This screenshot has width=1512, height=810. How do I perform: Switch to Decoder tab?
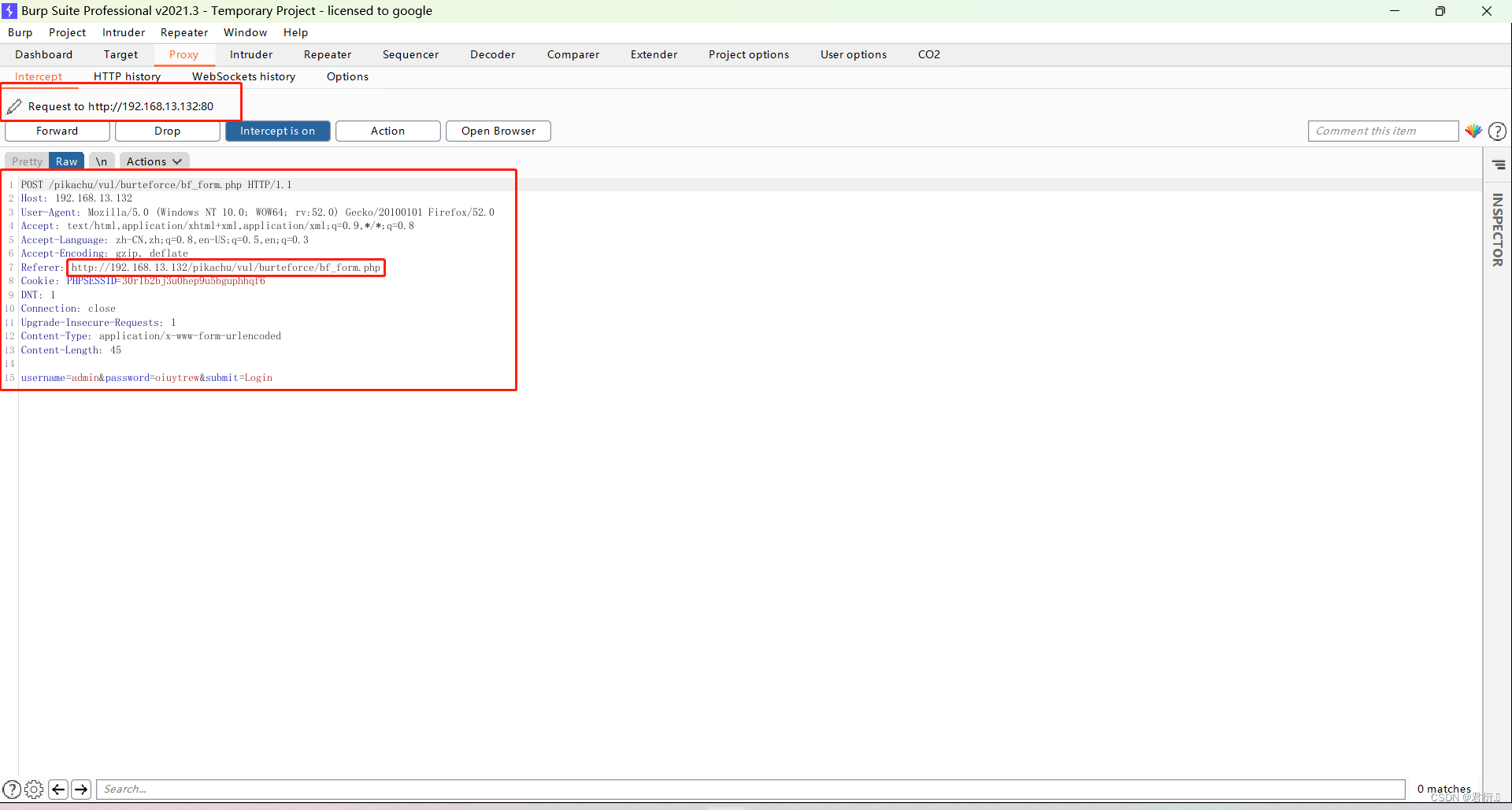click(493, 54)
